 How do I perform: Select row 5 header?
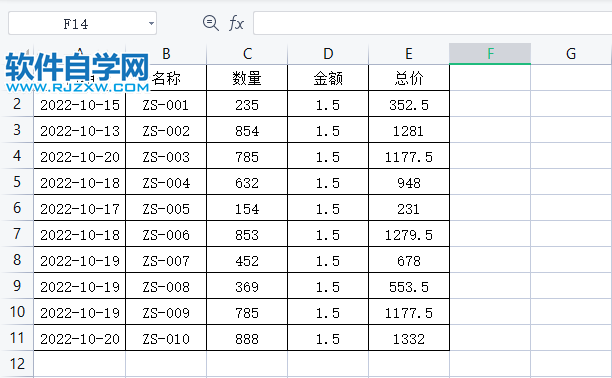17,182
